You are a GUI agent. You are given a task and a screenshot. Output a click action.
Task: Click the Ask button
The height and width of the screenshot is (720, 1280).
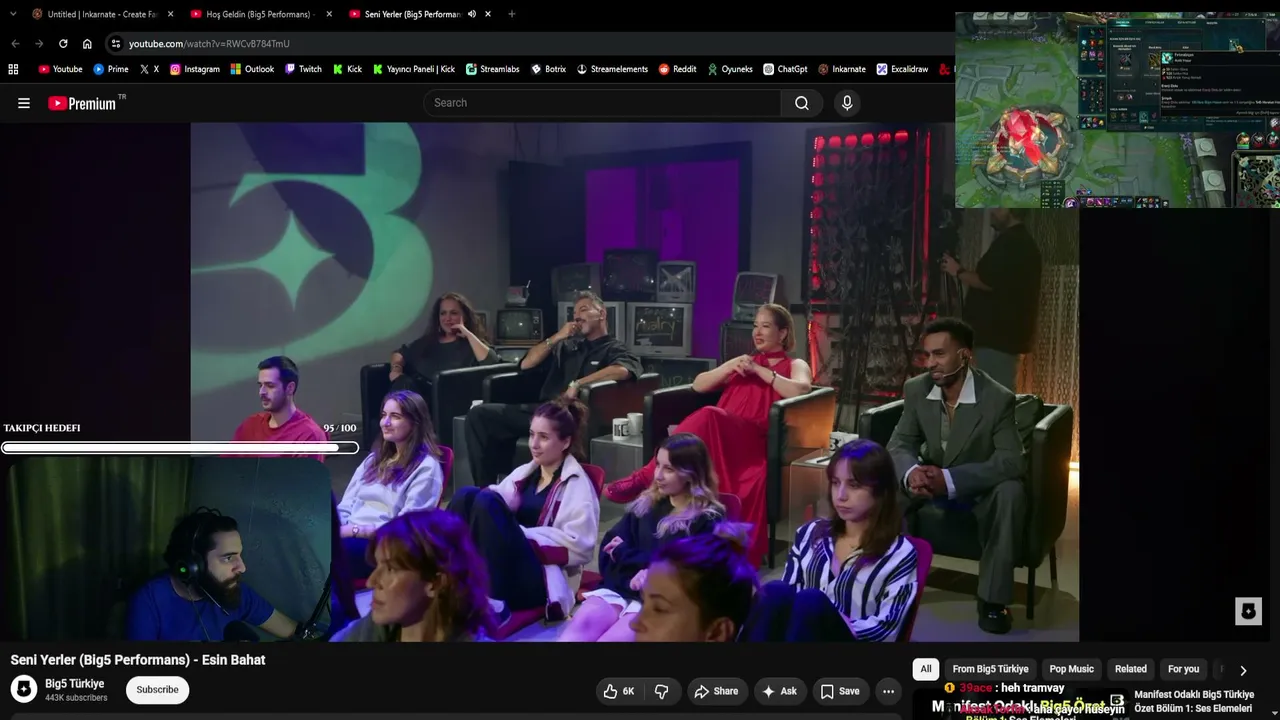(779, 691)
